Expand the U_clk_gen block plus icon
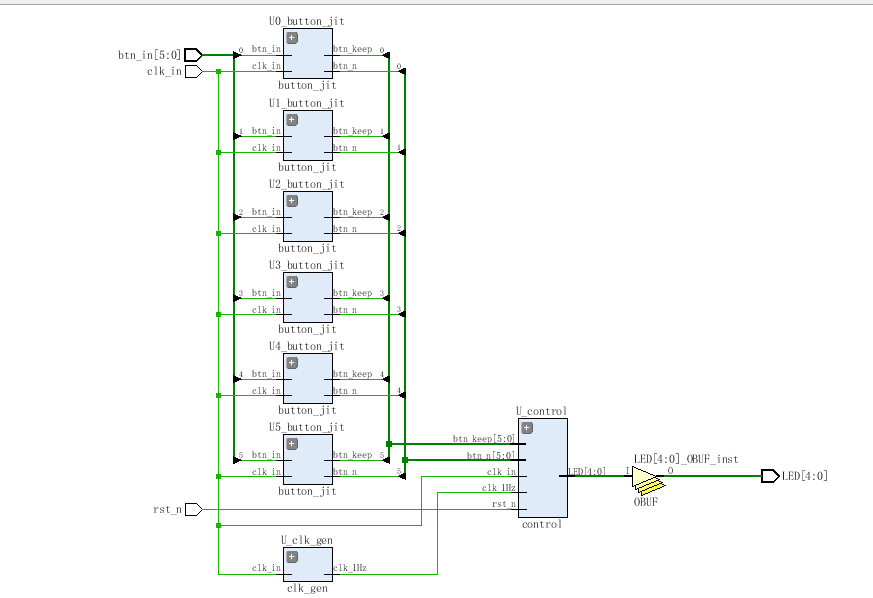This screenshot has height=598, width=873. point(292,557)
